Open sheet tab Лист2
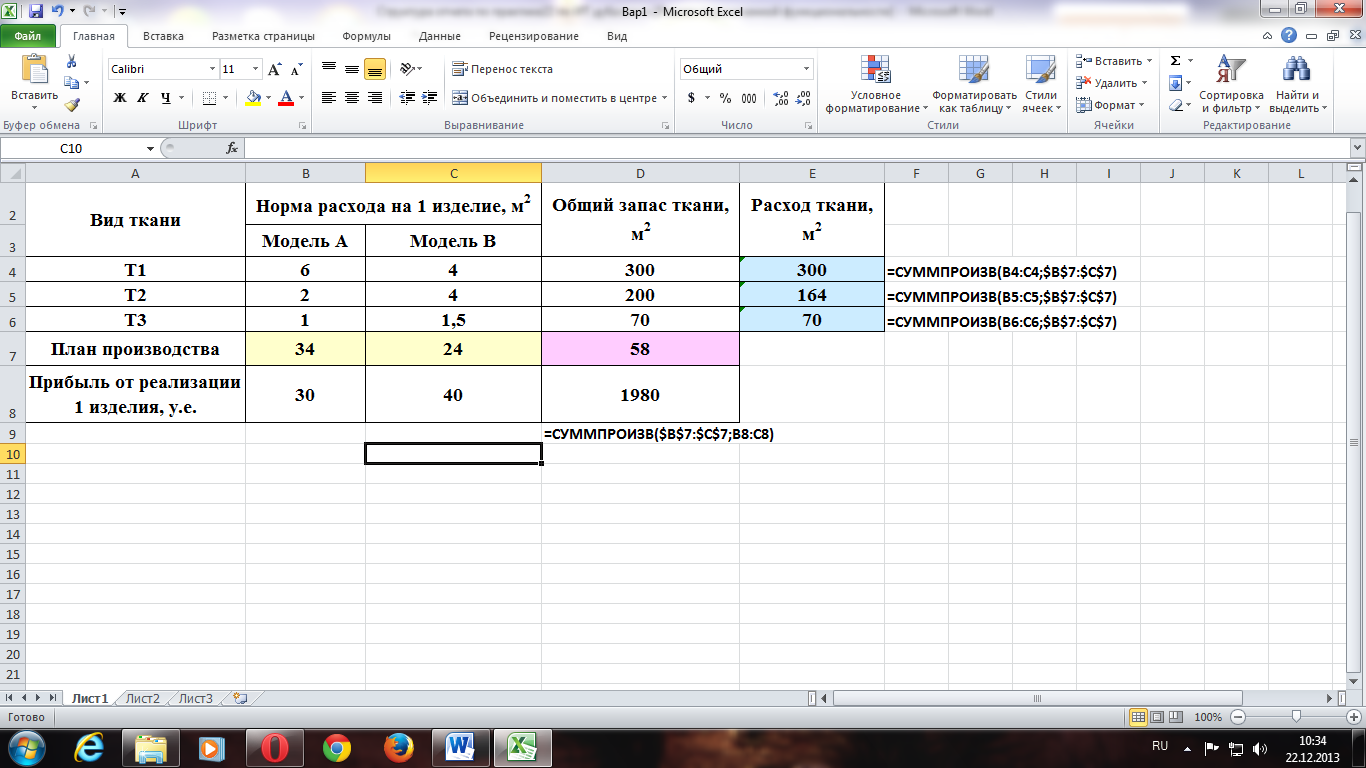 pos(143,699)
